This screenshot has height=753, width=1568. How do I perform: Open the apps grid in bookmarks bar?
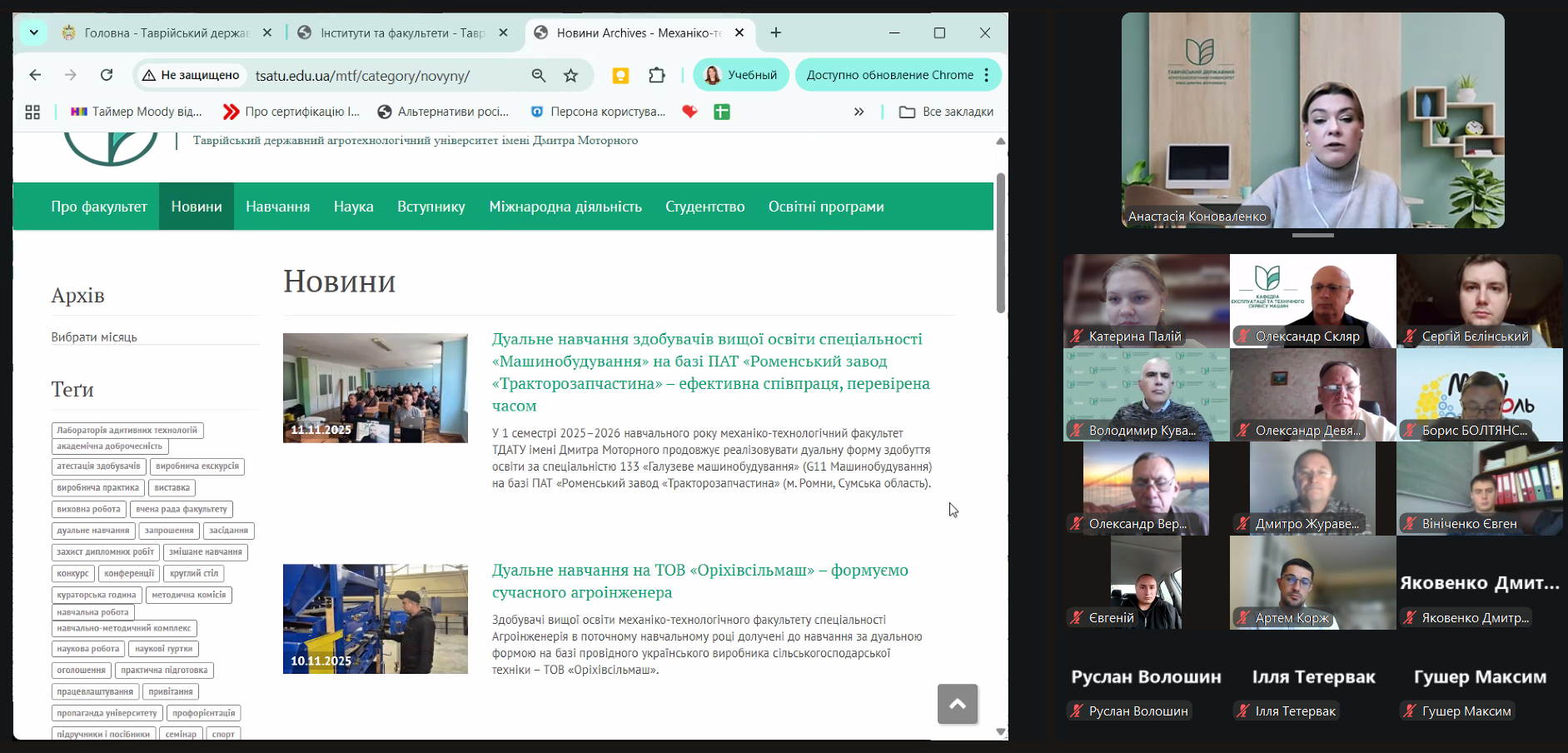point(32,112)
